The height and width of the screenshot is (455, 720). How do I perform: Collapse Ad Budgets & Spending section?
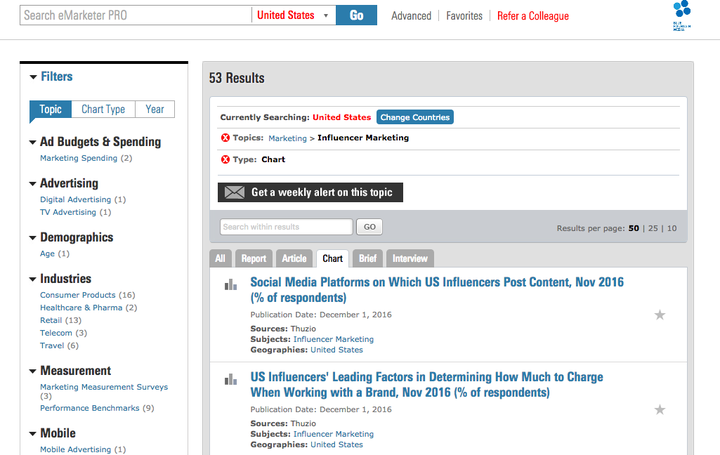[x=33, y=142]
